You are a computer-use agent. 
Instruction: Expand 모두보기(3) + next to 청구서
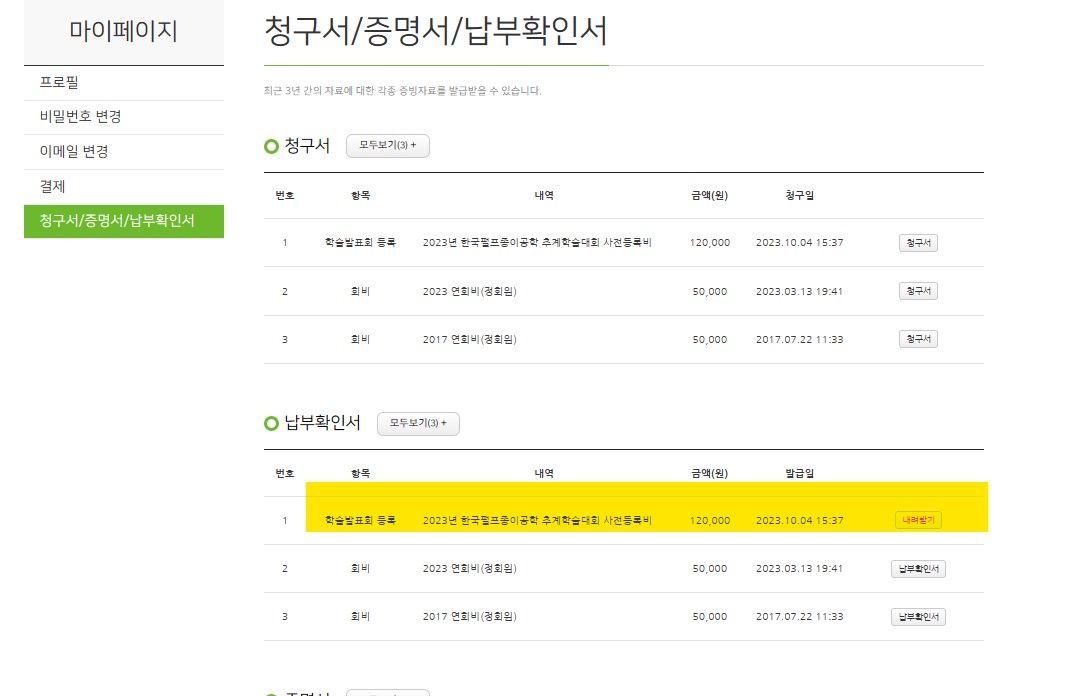[x=387, y=146]
